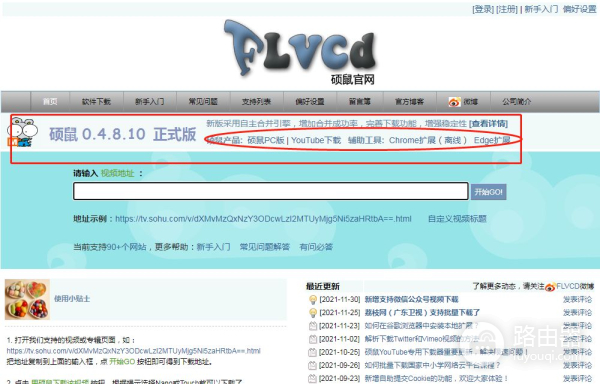Click the Weibo icon in navigation bar
600x384 pixels.
455,102
